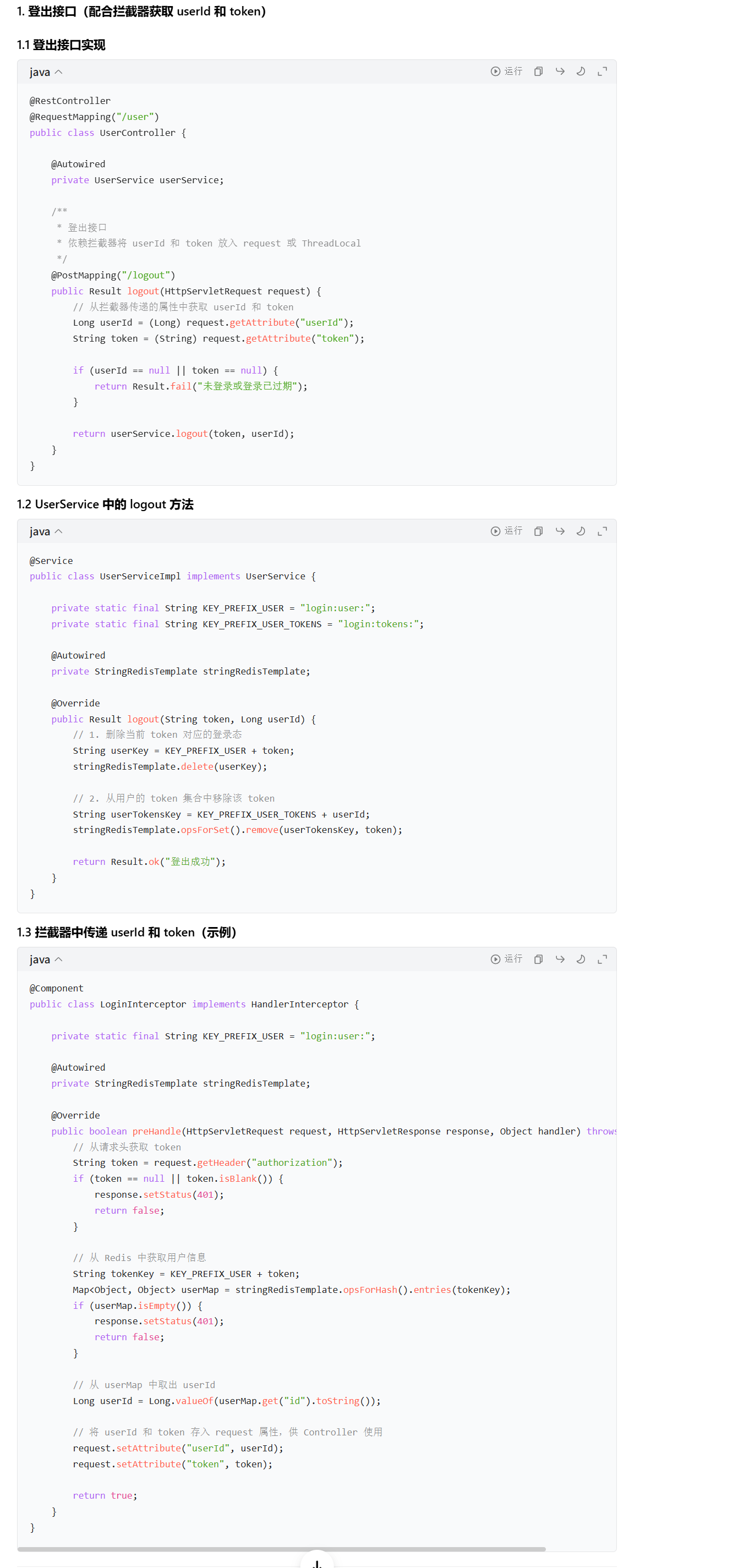Image resolution: width=733 pixels, height=1568 pixels.
Task: Toggle line wrap on UserServiceImpl code block
Action: click(x=560, y=531)
